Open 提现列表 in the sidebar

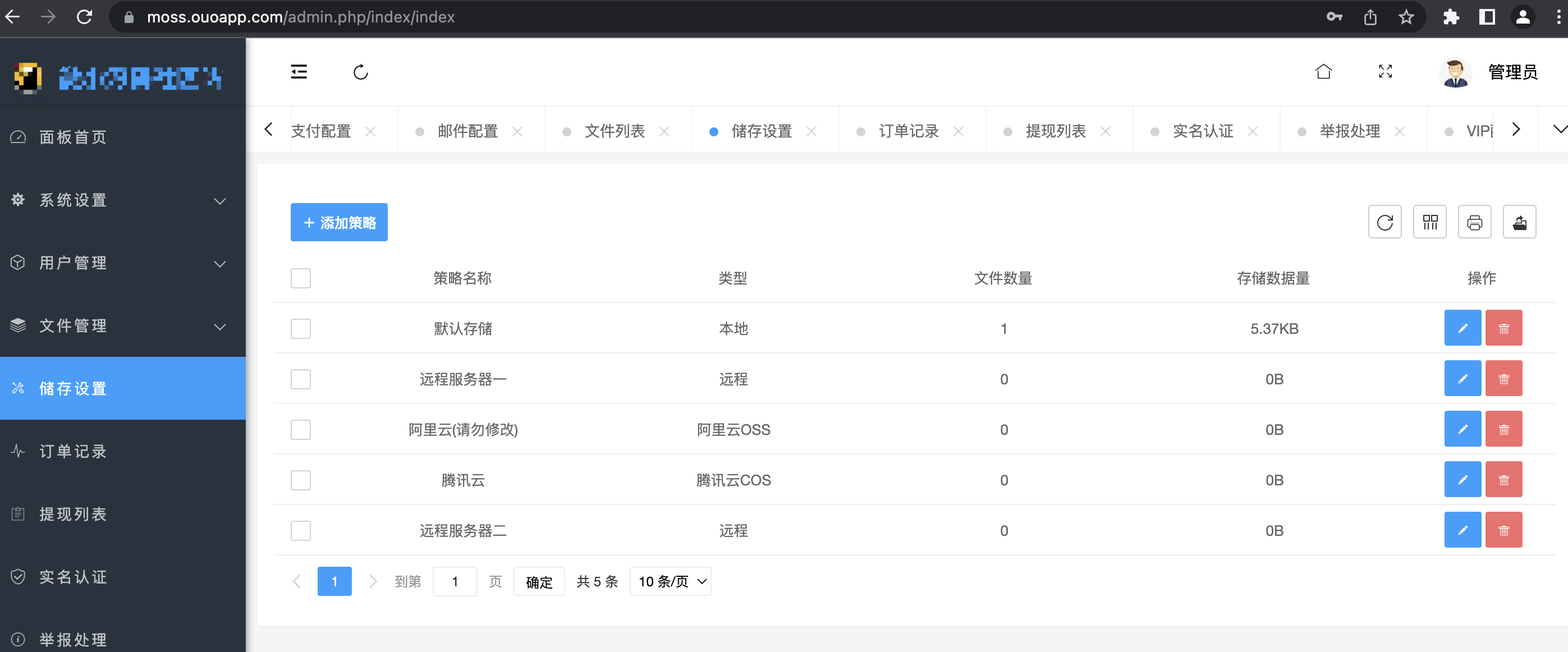pyautogui.click(x=122, y=514)
